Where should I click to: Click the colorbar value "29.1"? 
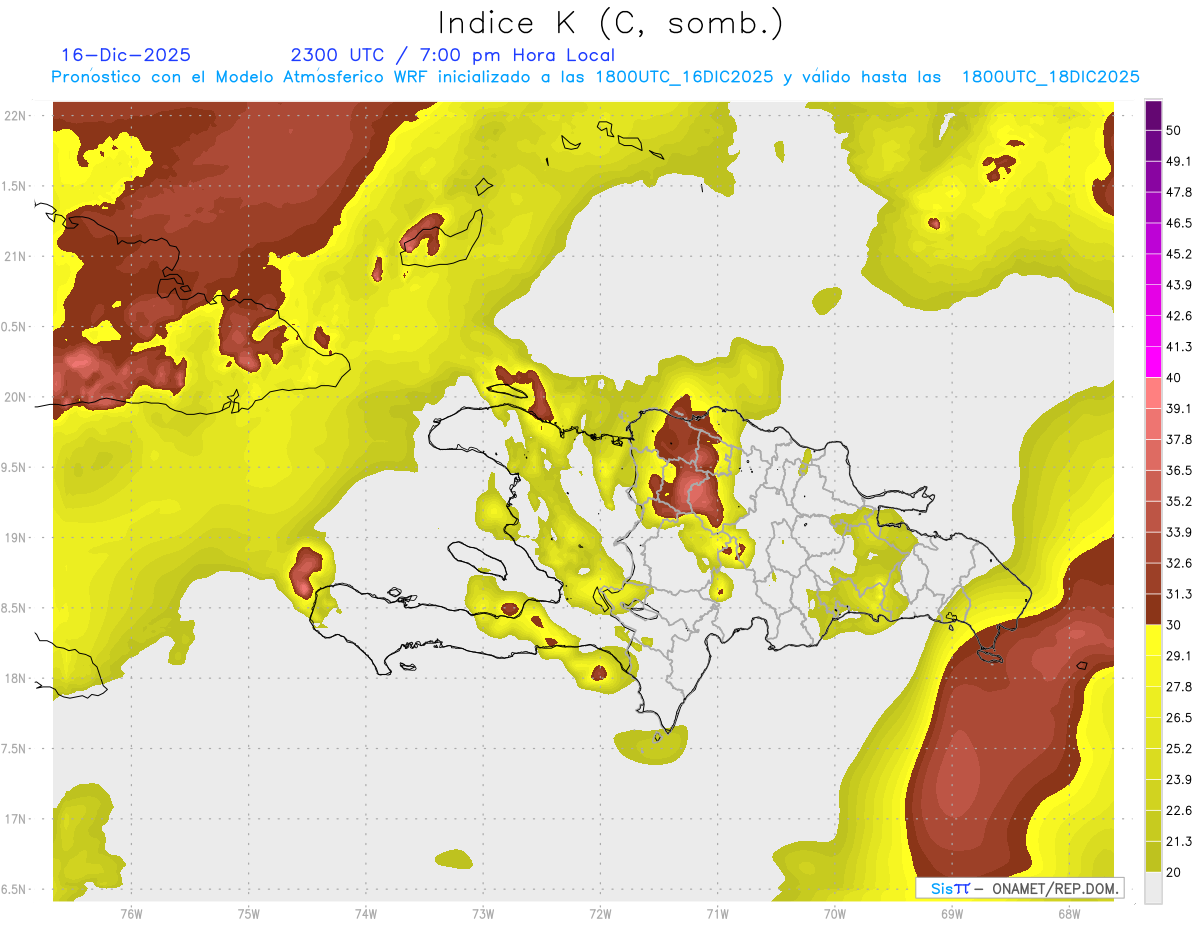click(1179, 656)
